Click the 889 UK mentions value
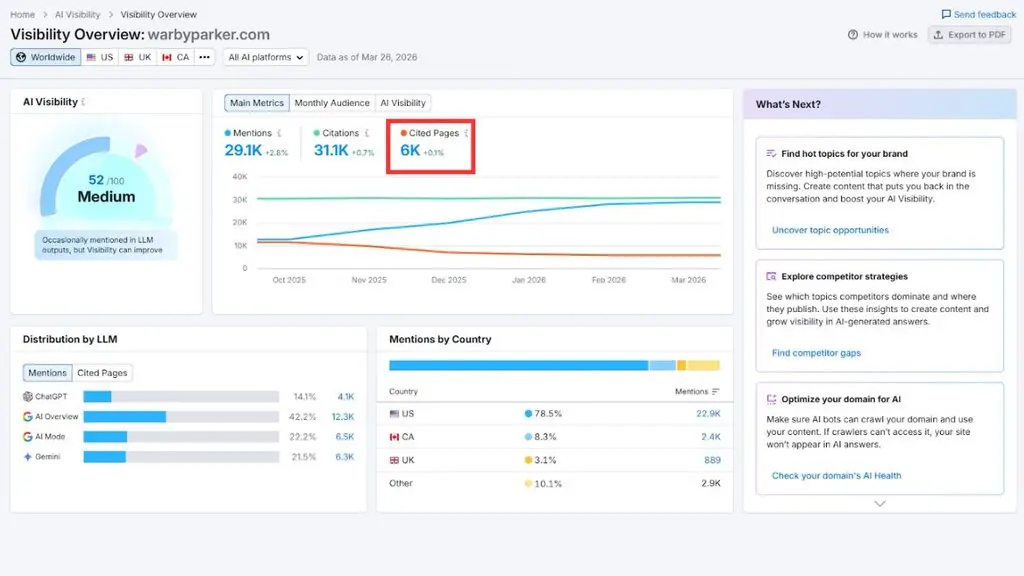 coord(712,460)
